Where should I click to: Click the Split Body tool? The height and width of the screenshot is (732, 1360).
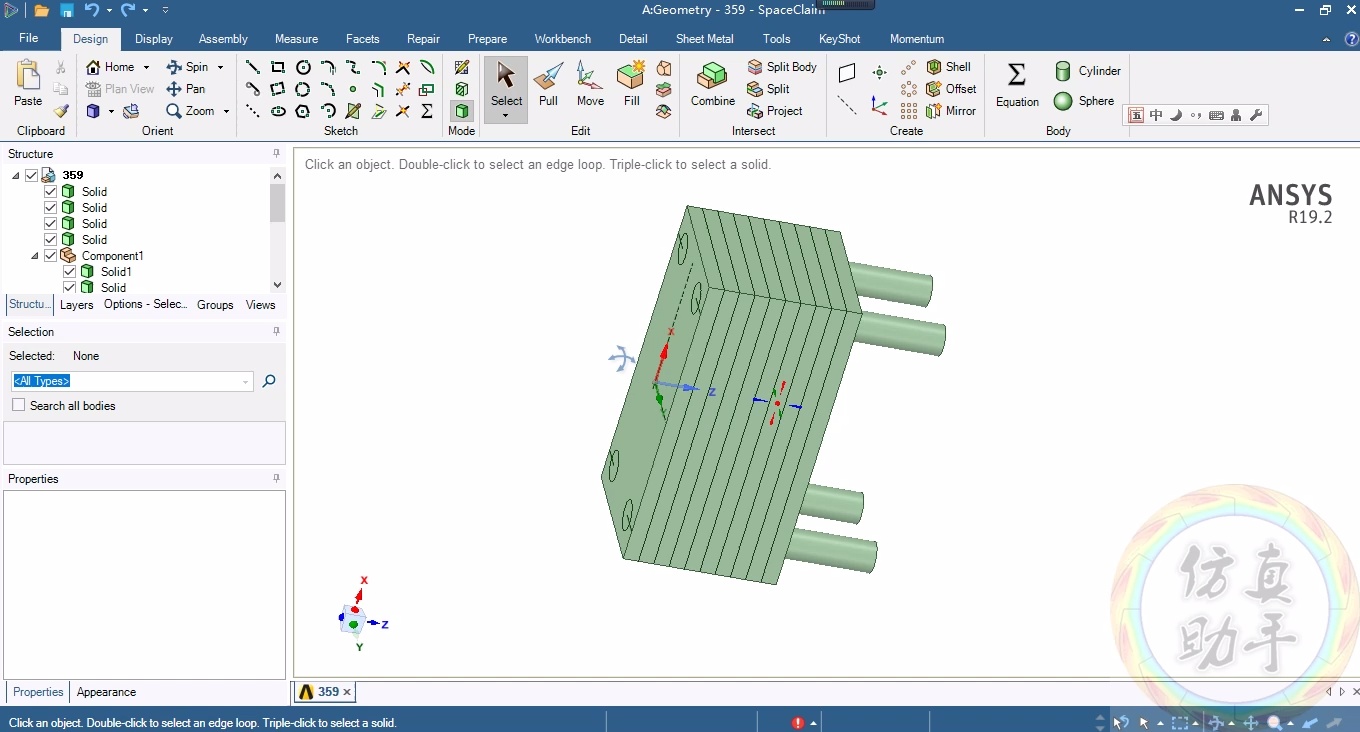coord(783,67)
